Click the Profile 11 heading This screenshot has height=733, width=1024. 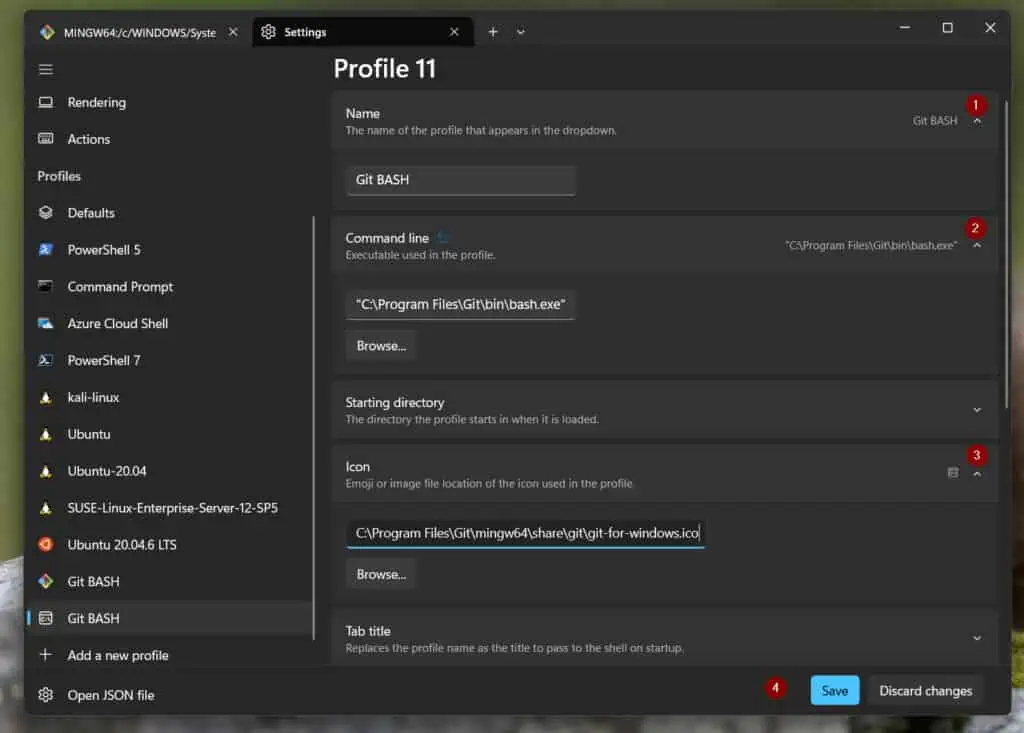click(384, 69)
